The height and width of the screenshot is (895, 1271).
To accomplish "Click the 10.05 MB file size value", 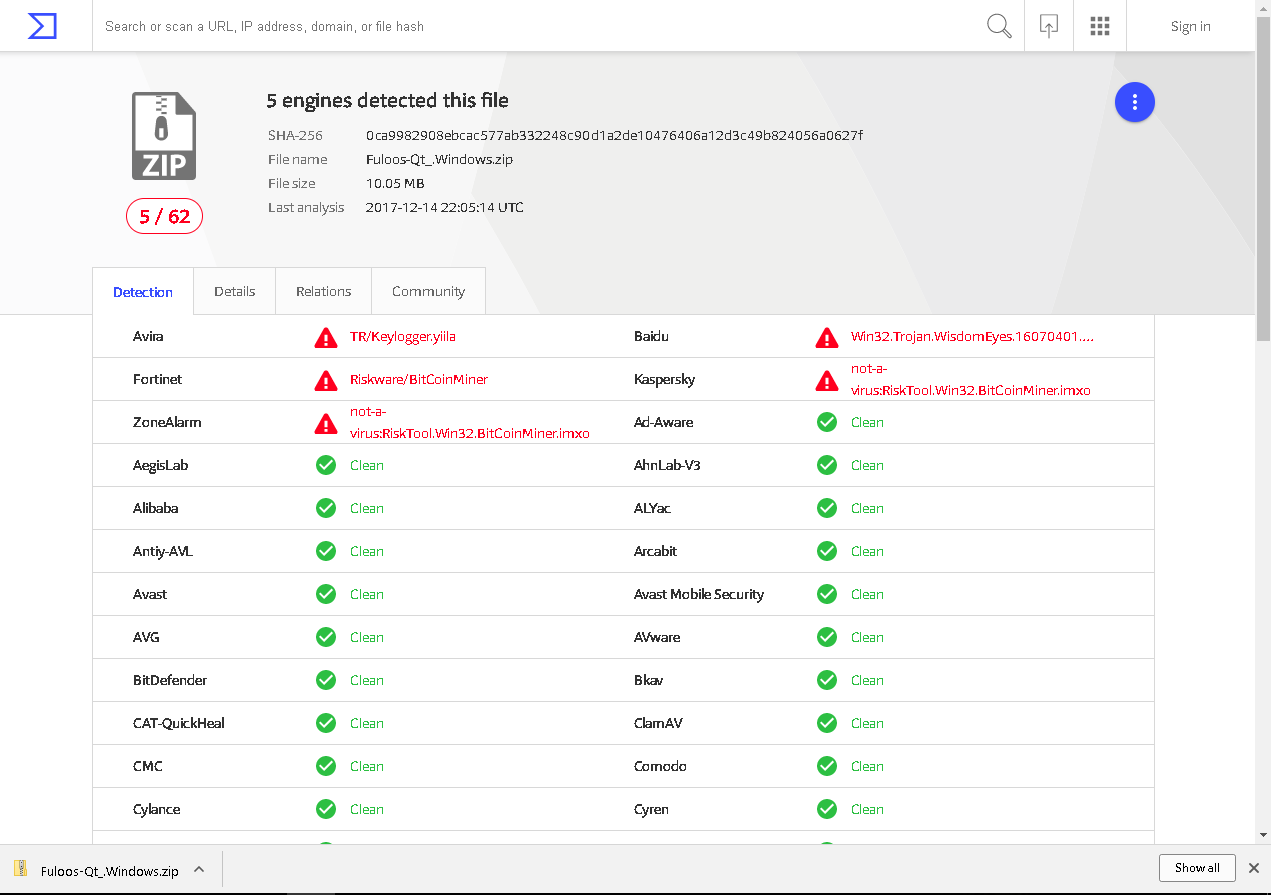I will click(395, 184).
